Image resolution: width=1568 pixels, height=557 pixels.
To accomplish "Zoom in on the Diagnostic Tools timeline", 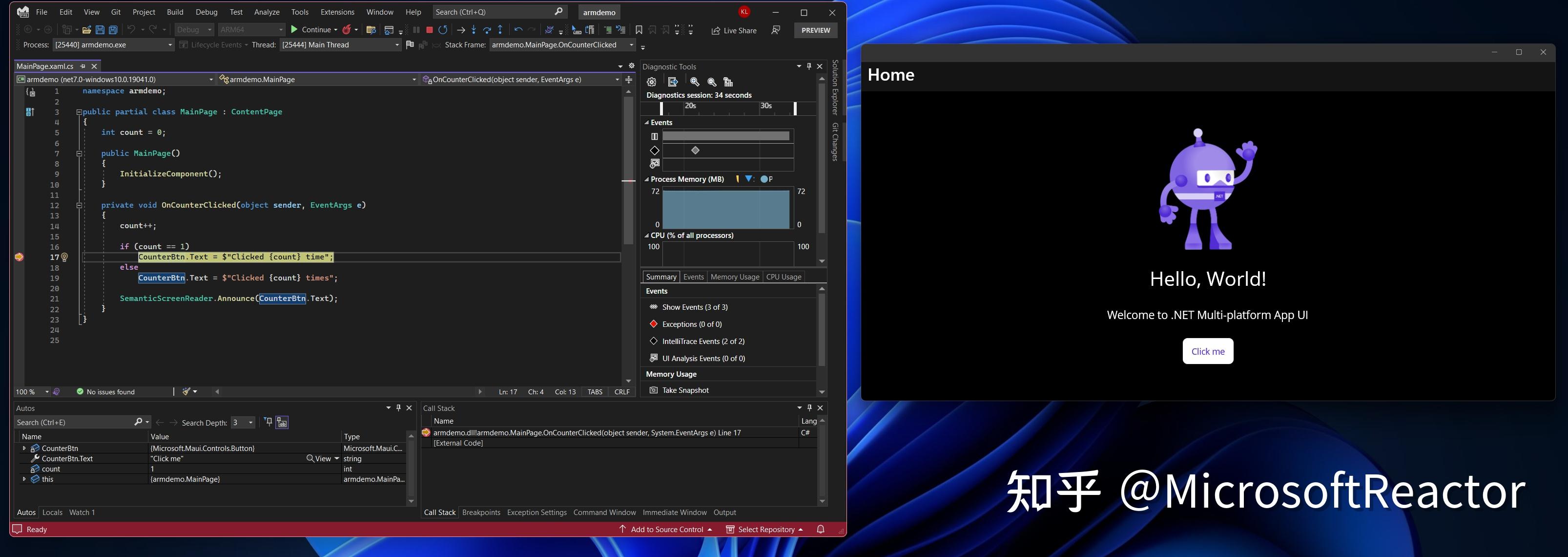I will pos(696,82).
